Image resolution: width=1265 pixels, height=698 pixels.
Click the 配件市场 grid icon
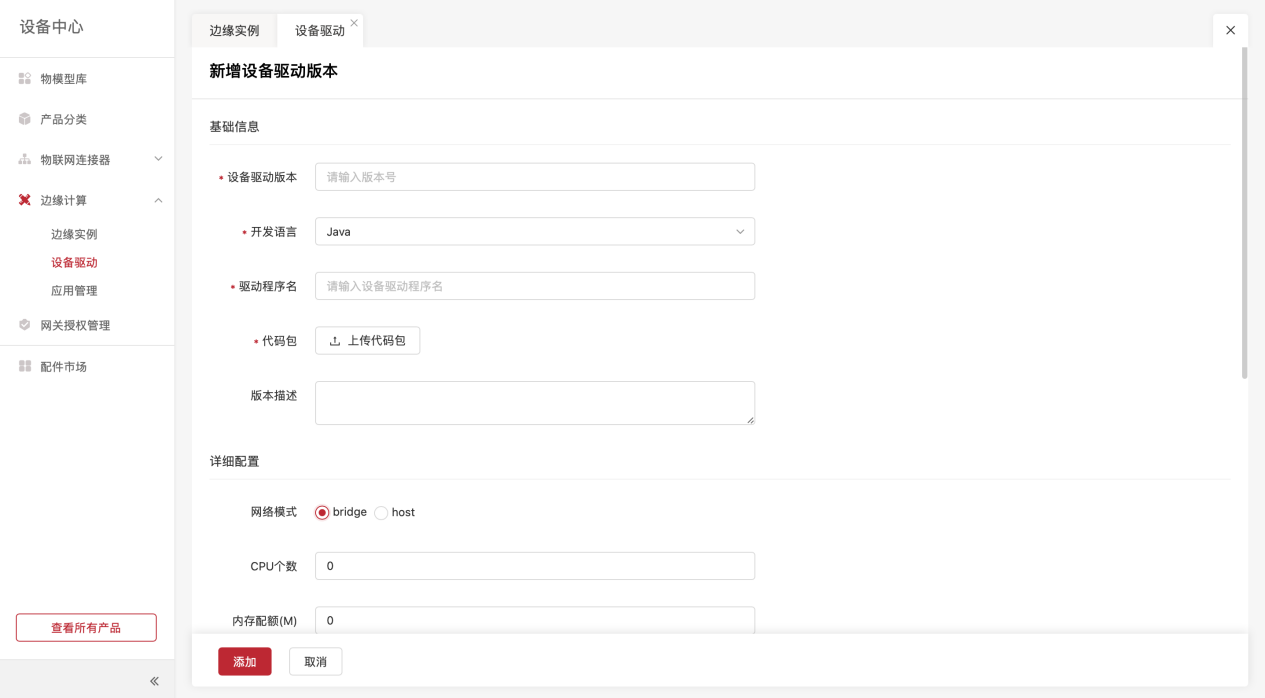click(25, 366)
